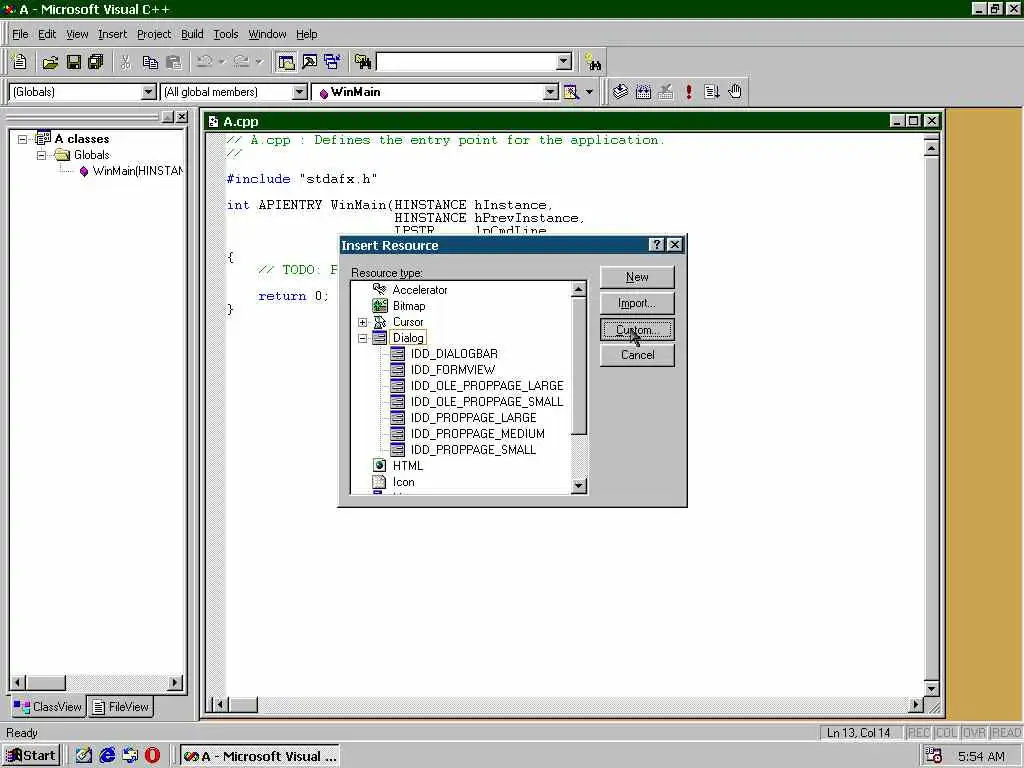Click the Compile toolbar icon

(620, 92)
